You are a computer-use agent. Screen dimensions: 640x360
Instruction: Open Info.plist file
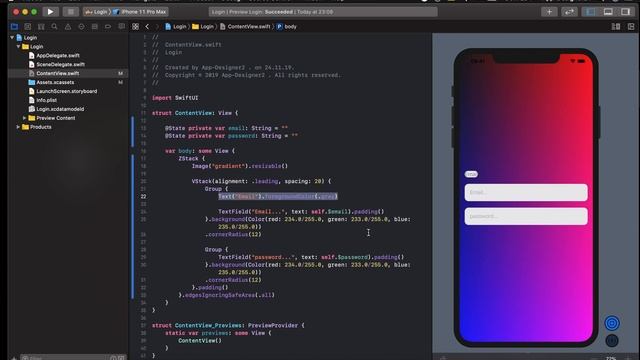(x=47, y=100)
